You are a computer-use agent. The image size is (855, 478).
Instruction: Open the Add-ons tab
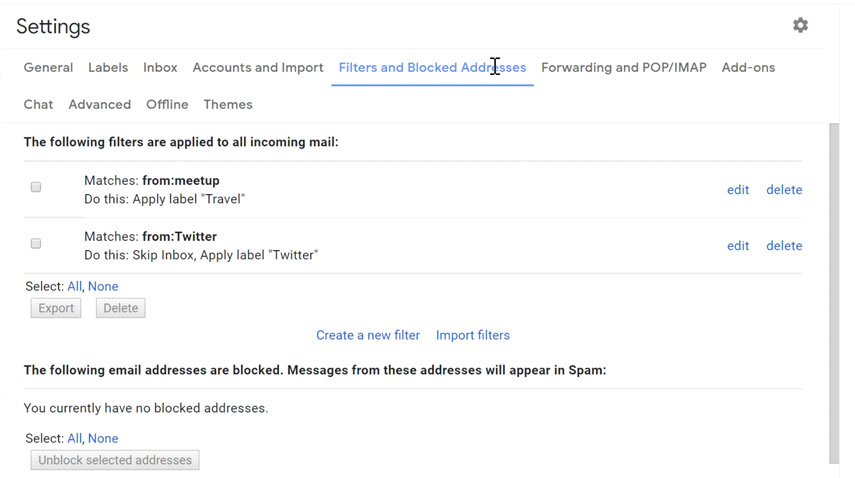pos(748,68)
